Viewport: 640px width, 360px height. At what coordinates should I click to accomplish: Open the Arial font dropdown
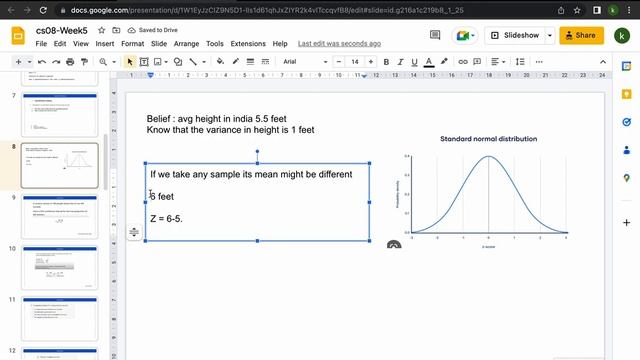point(305,62)
